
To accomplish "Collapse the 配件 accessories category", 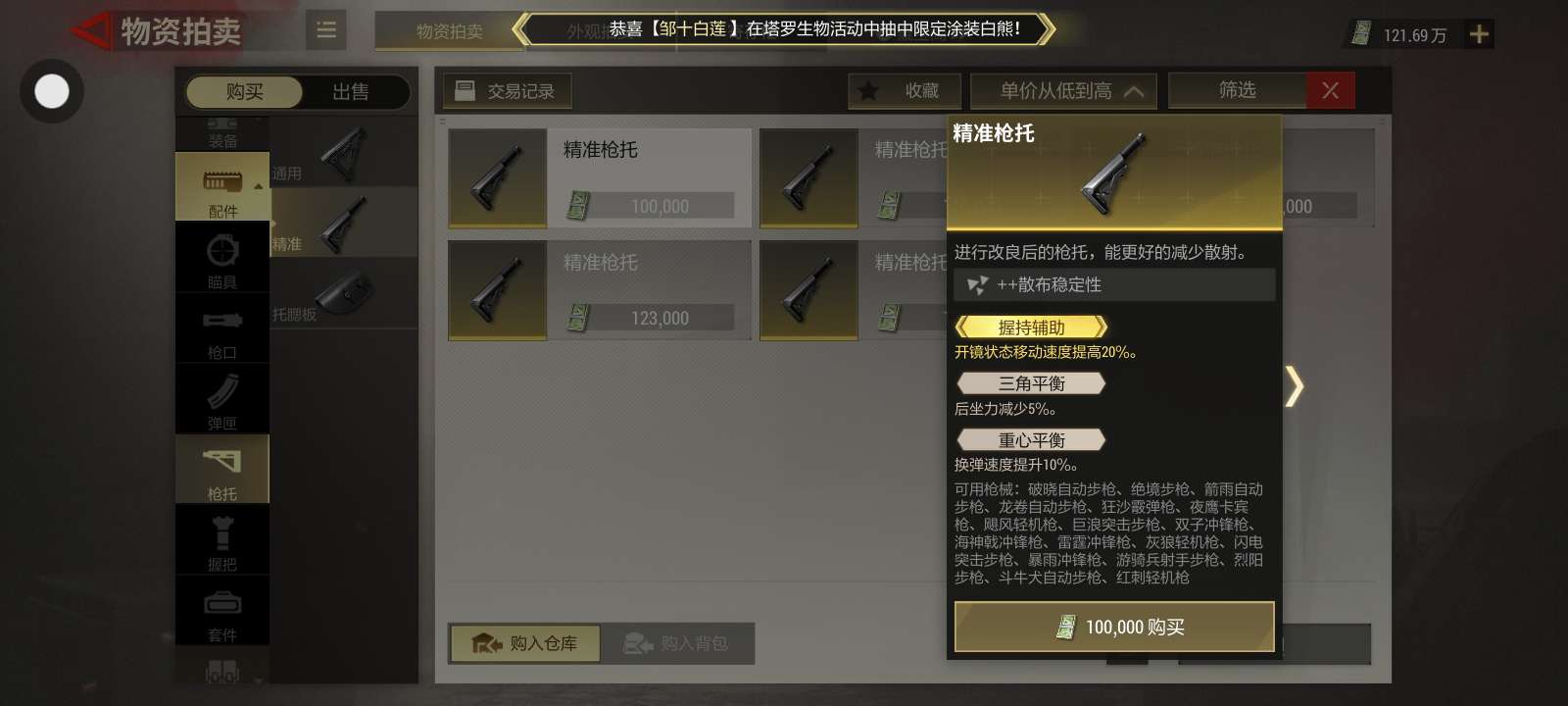I will pos(222,186).
